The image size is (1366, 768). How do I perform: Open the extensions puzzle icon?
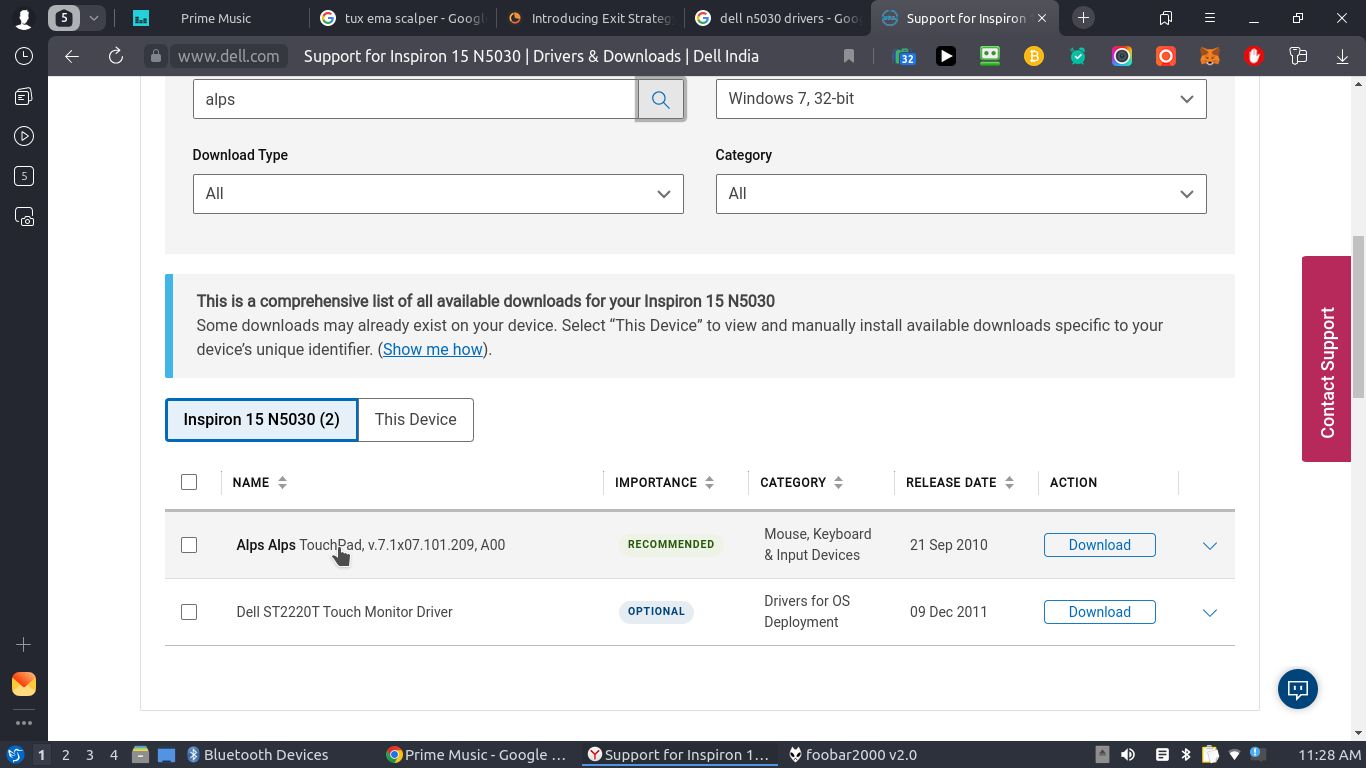(x=1298, y=56)
